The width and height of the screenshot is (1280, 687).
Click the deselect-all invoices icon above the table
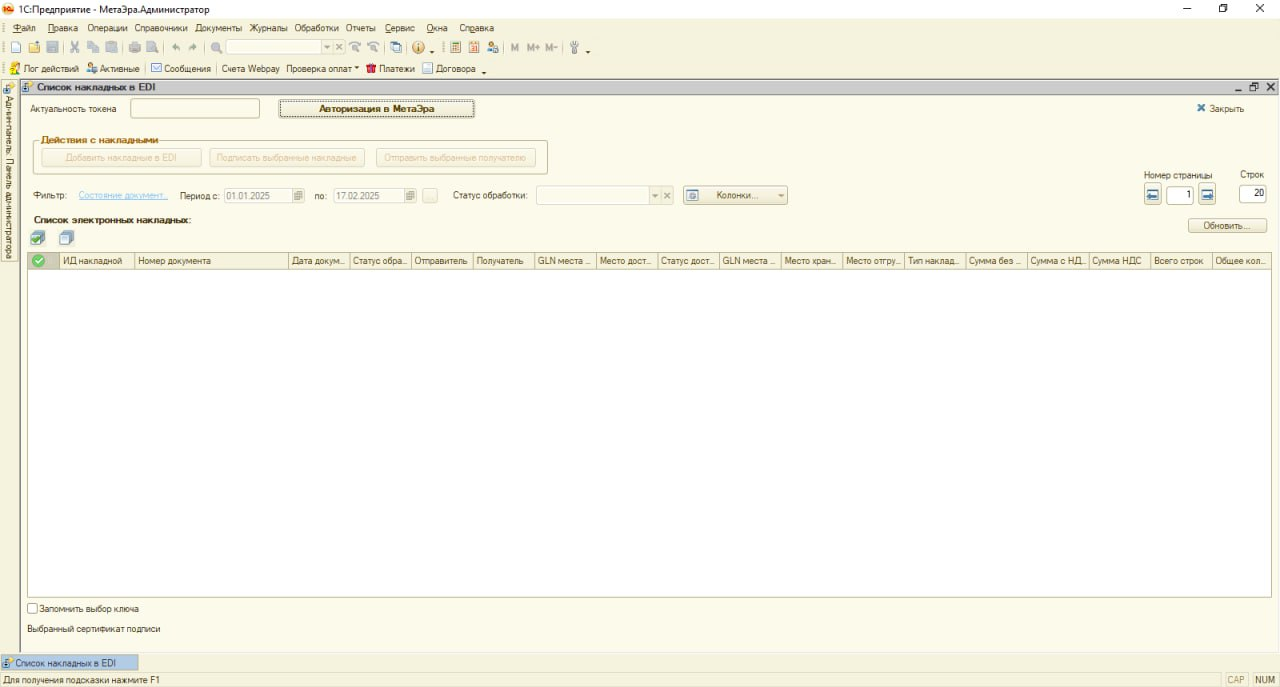pos(66,238)
